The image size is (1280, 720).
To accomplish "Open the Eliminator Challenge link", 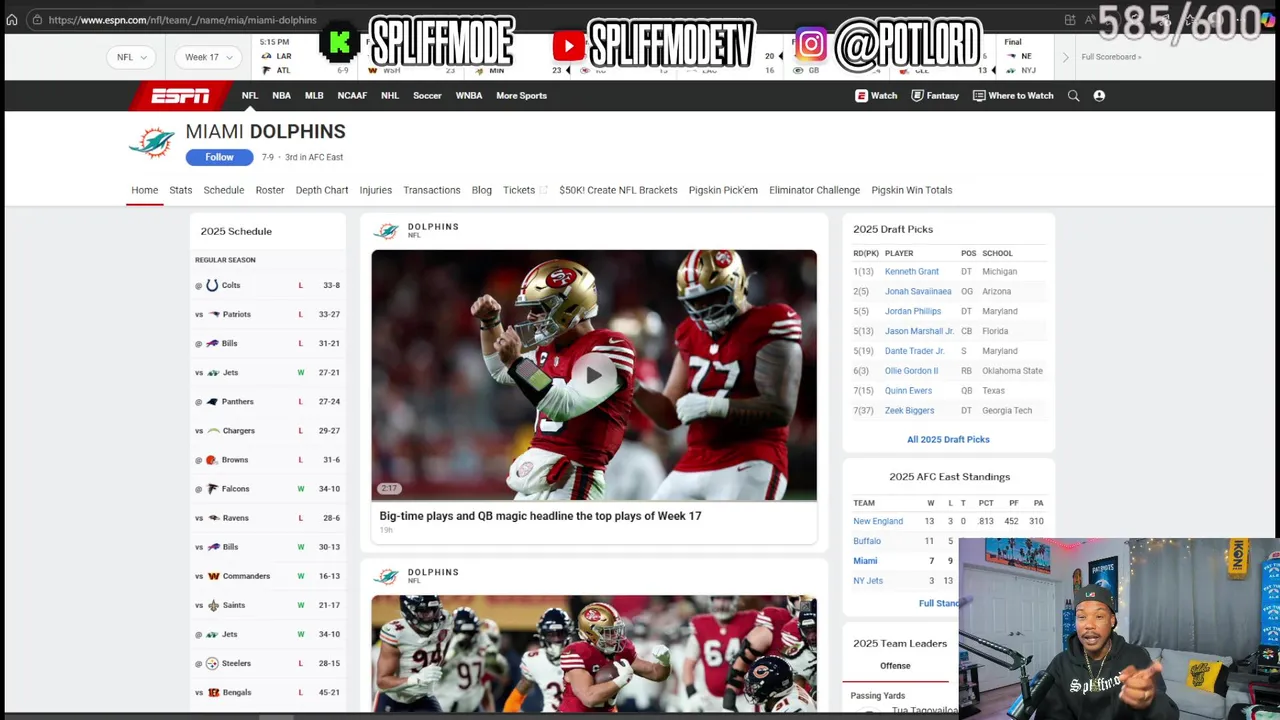I will tap(814, 190).
